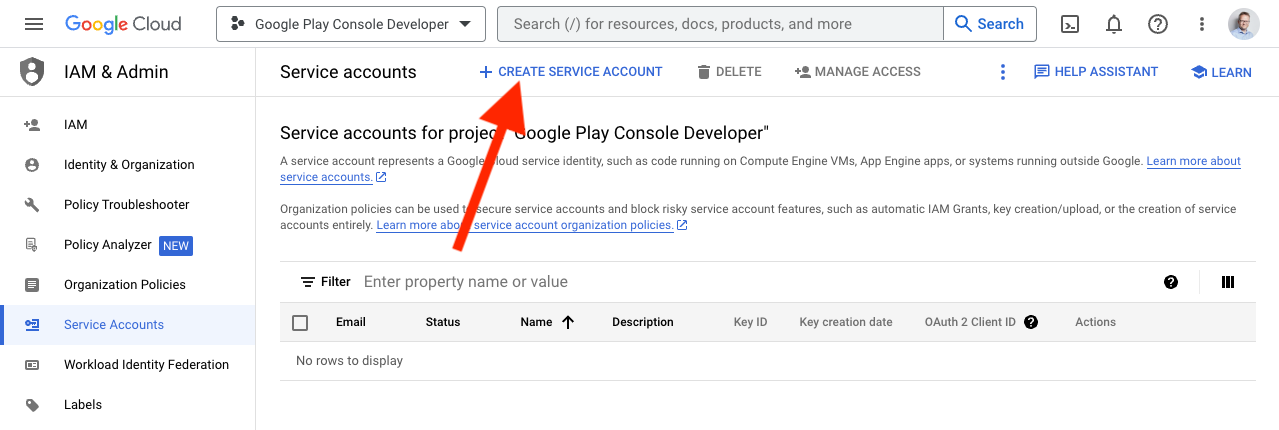Image resolution: width=1279 pixels, height=430 pixels.
Task: Activate Cloud Shell terminal icon
Action: pyautogui.click(x=1070, y=24)
